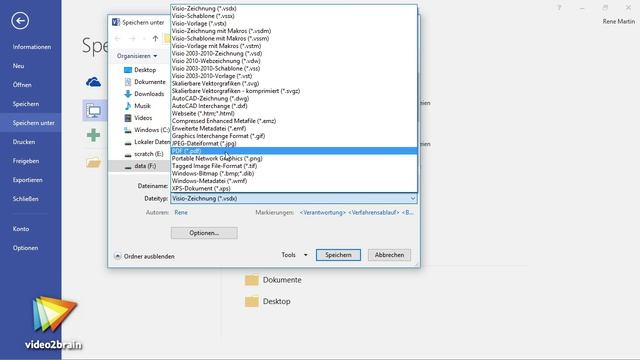Viewport: 640px width, 360px height.
Task: Open Informationen in backstage menu
Action: pyautogui.click(x=32, y=47)
